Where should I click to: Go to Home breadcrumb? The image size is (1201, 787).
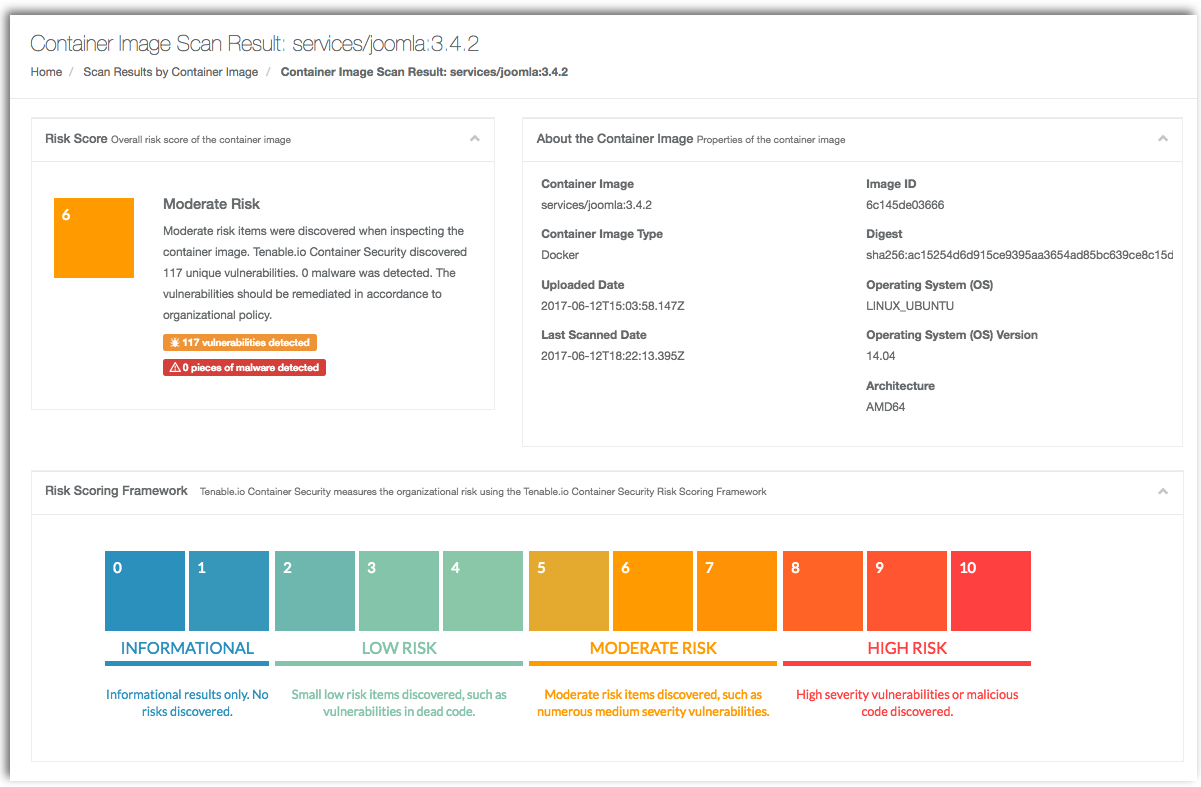pyautogui.click(x=46, y=72)
